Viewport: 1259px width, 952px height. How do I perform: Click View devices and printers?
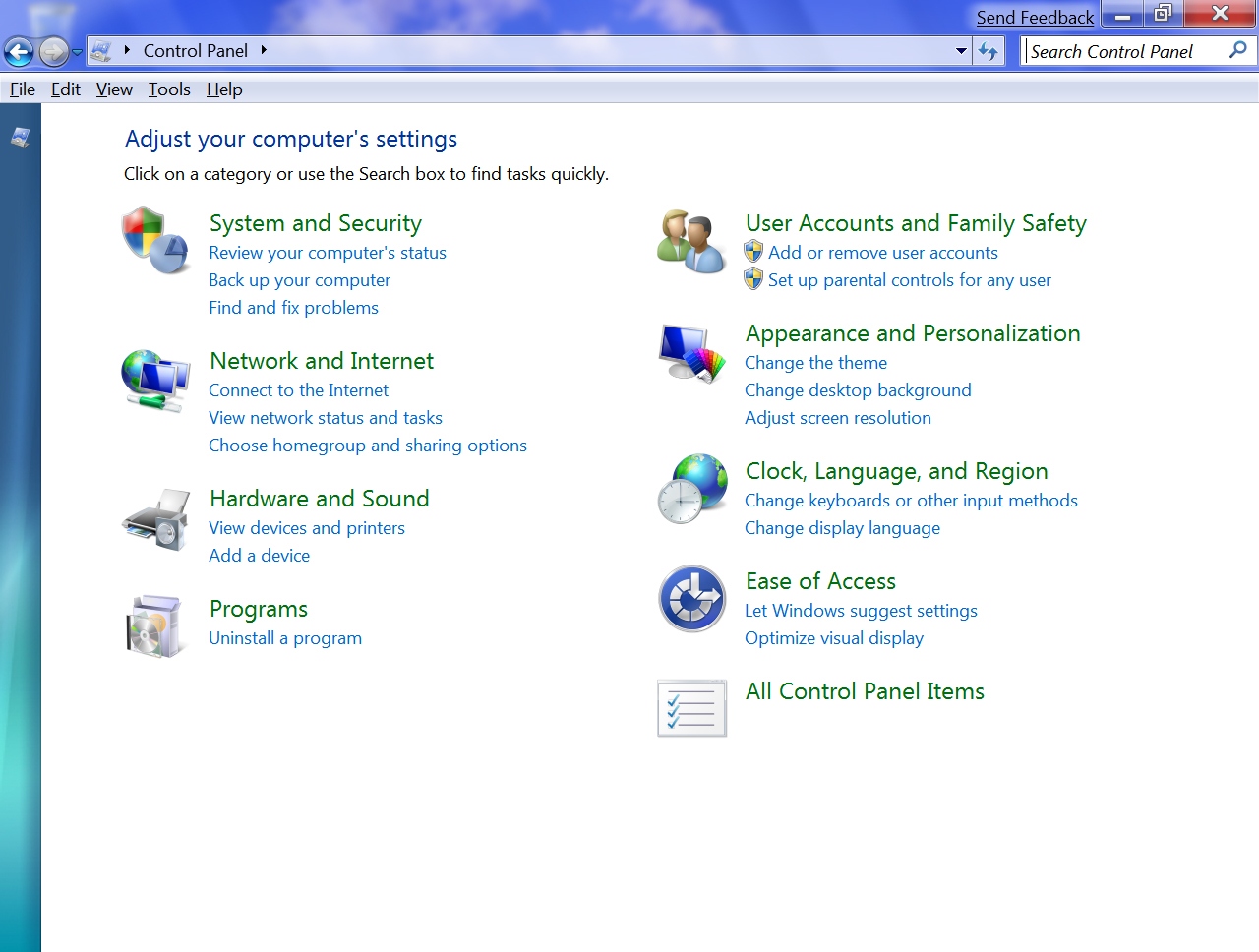point(307,528)
